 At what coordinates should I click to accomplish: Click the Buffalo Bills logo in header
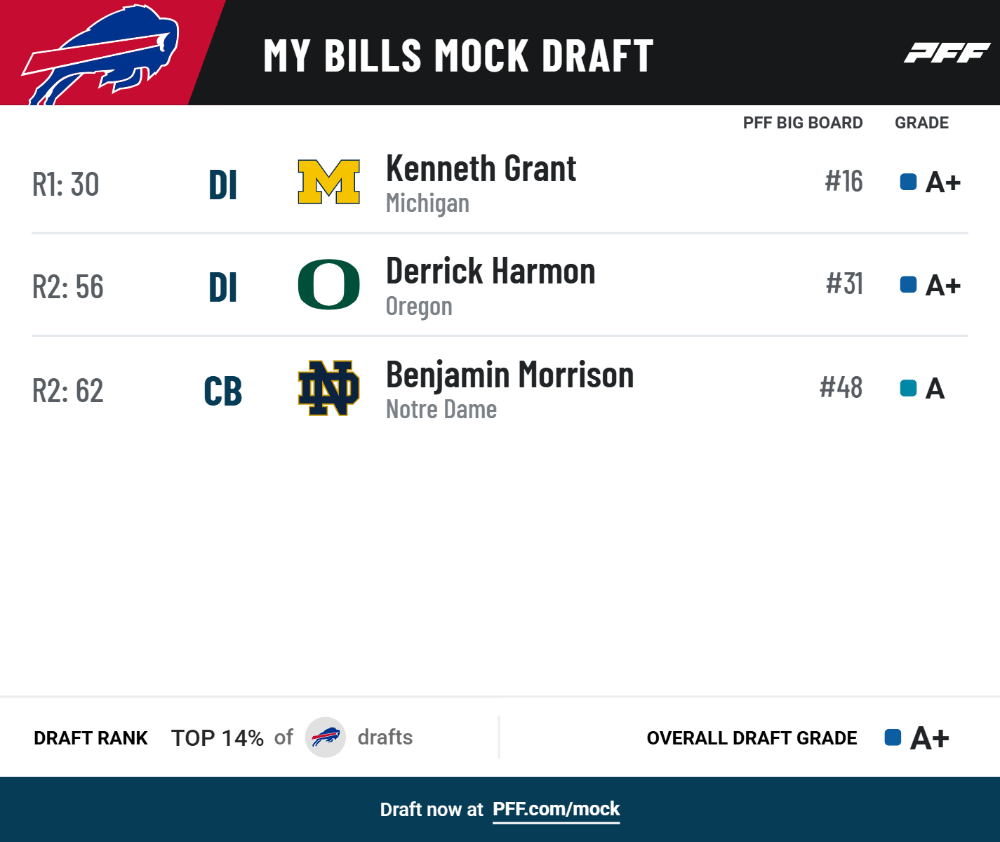(101, 55)
